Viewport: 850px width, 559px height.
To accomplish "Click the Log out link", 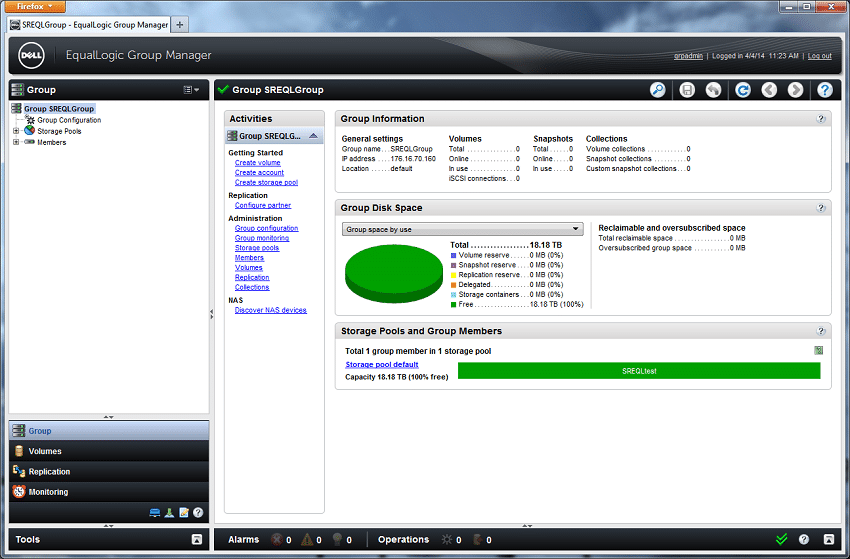I will 820,56.
